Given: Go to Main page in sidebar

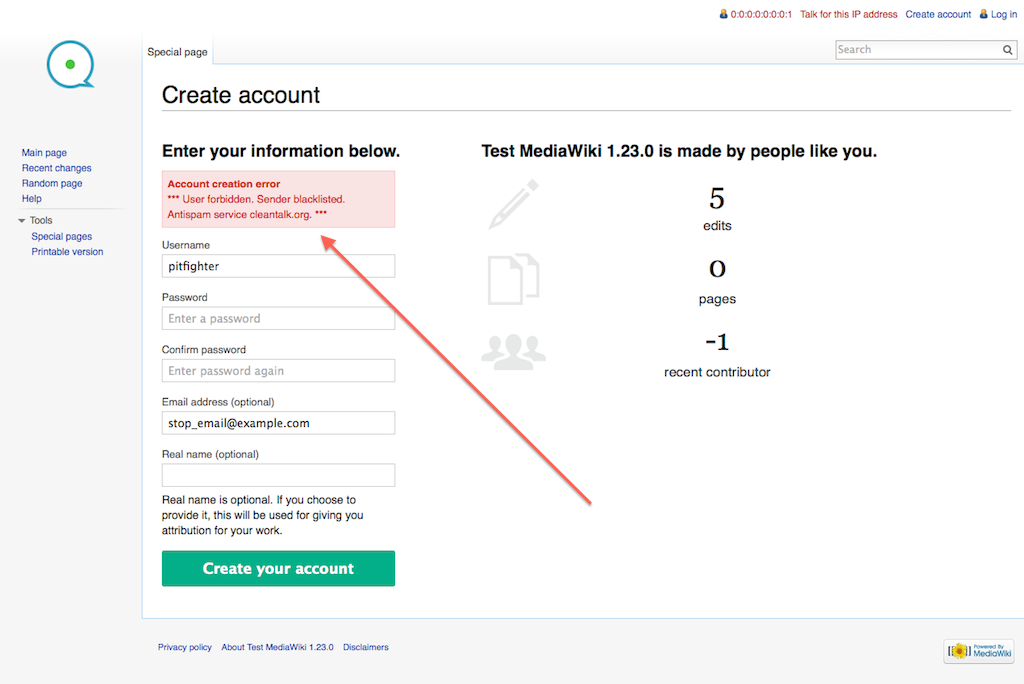Looking at the screenshot, I should tap(44, 153).
